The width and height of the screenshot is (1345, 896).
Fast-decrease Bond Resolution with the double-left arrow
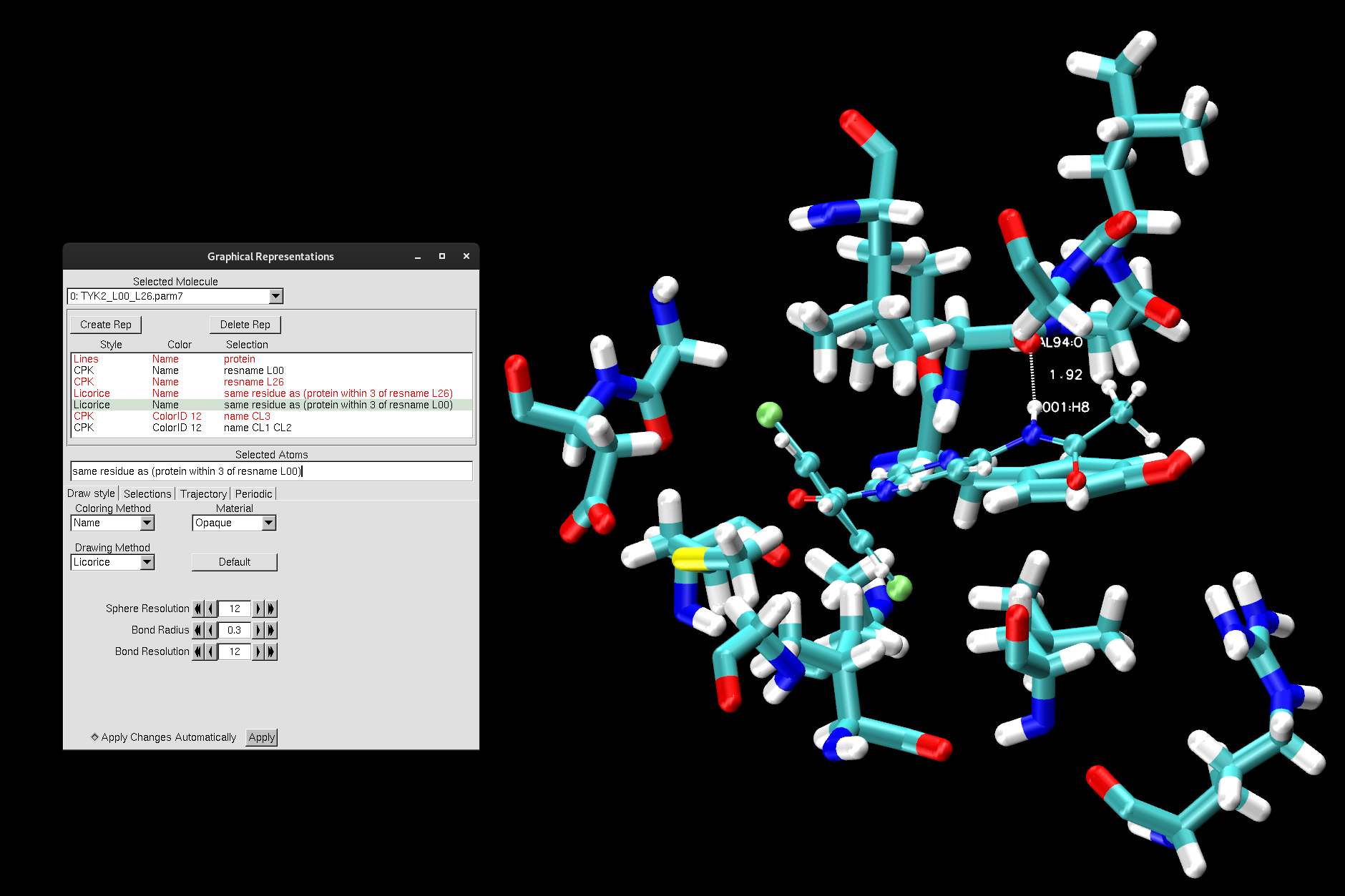pyautogui.click(x=198, y=651)
